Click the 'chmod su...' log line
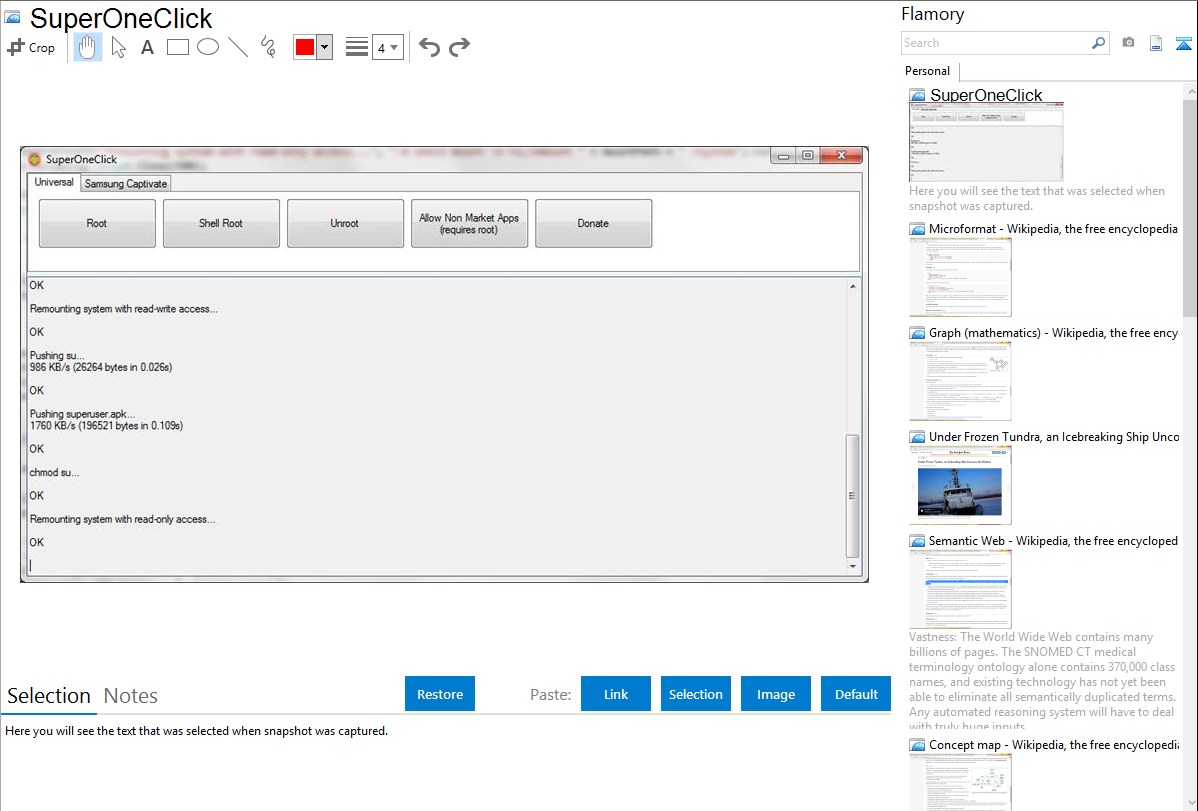The image size is (1198, 811). (x=54, y=472)
